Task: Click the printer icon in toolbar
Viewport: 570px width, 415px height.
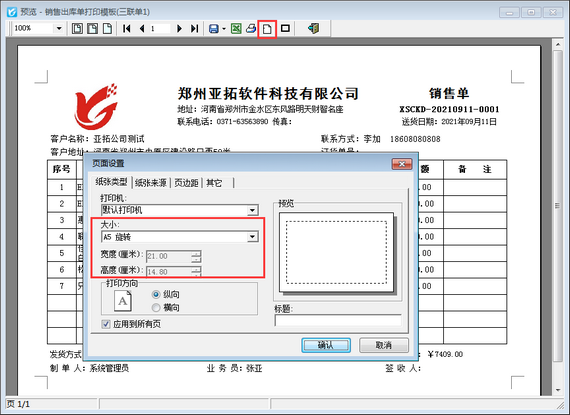Action: click(251, 28)
